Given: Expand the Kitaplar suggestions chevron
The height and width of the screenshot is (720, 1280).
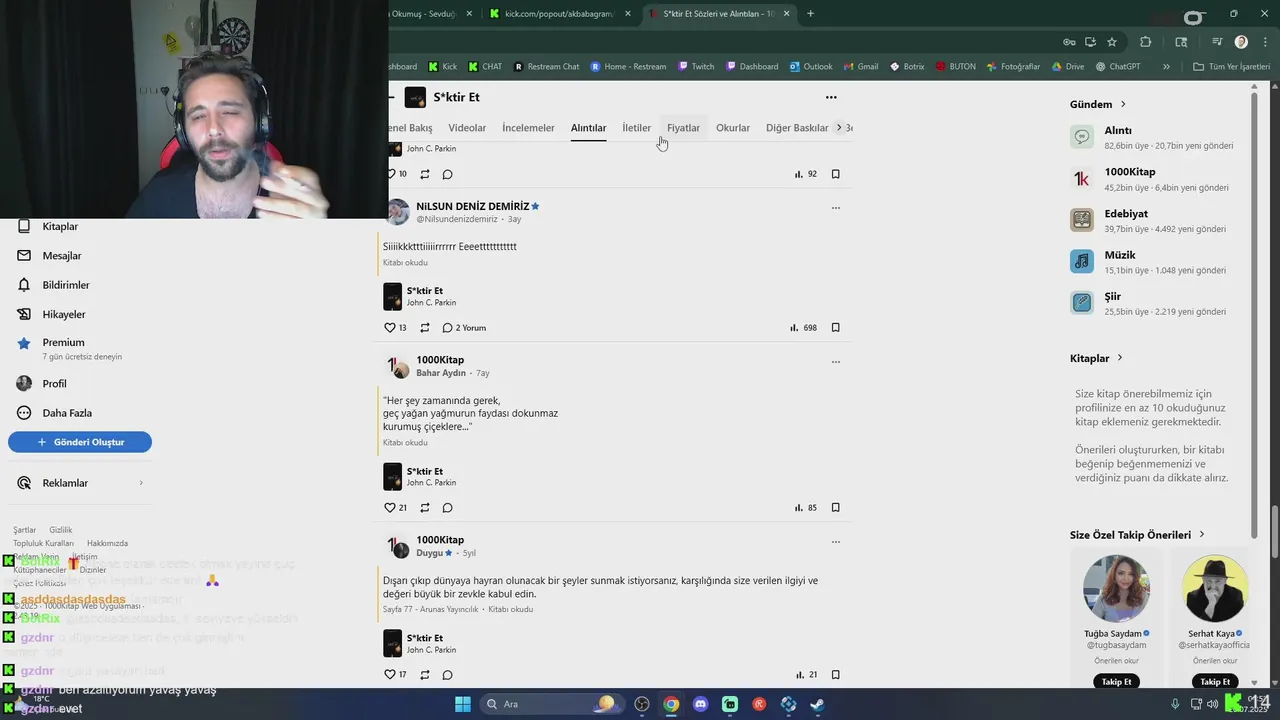Looking at the screenshot, I should click(x=1120, y=358).
